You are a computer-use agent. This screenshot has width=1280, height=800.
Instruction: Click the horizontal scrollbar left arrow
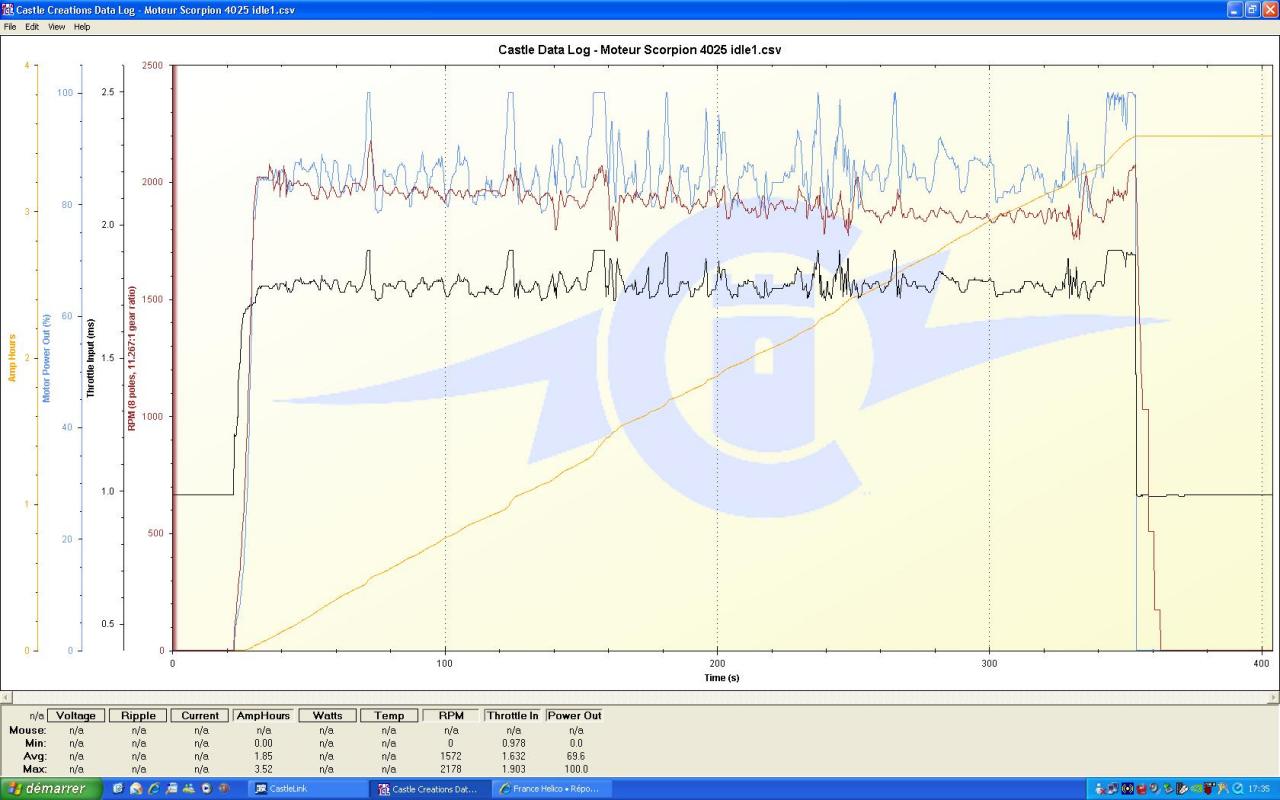(x=6, y=697)
